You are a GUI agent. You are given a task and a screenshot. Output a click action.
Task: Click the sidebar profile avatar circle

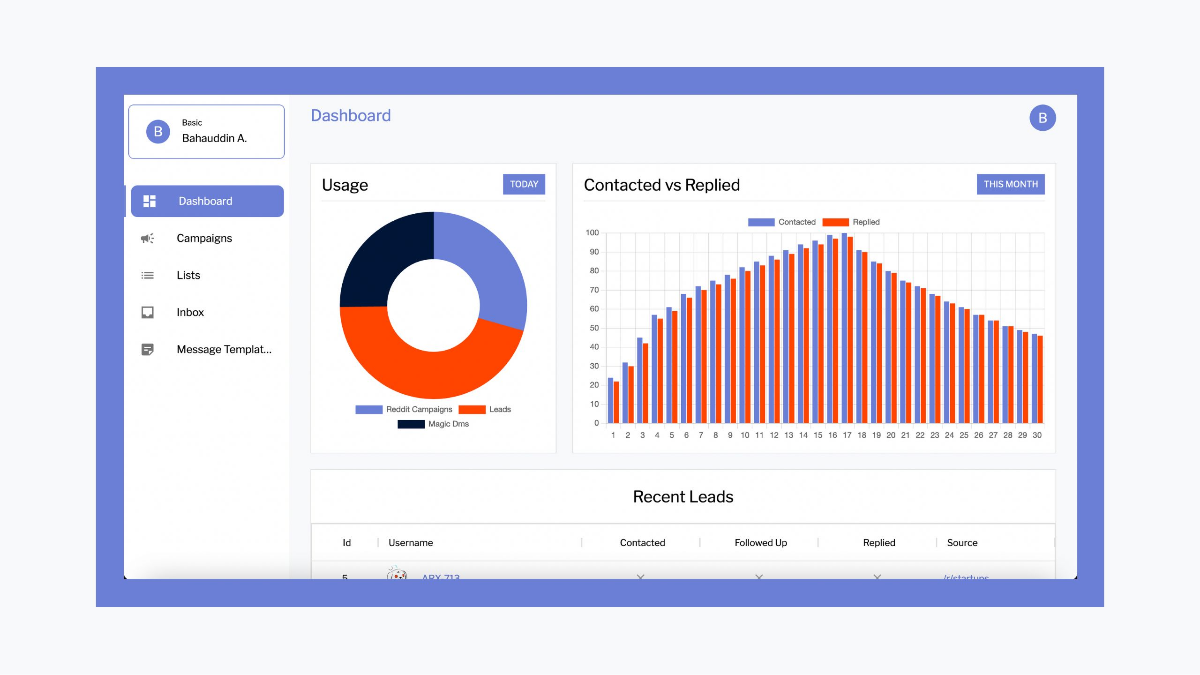[158, 131]
